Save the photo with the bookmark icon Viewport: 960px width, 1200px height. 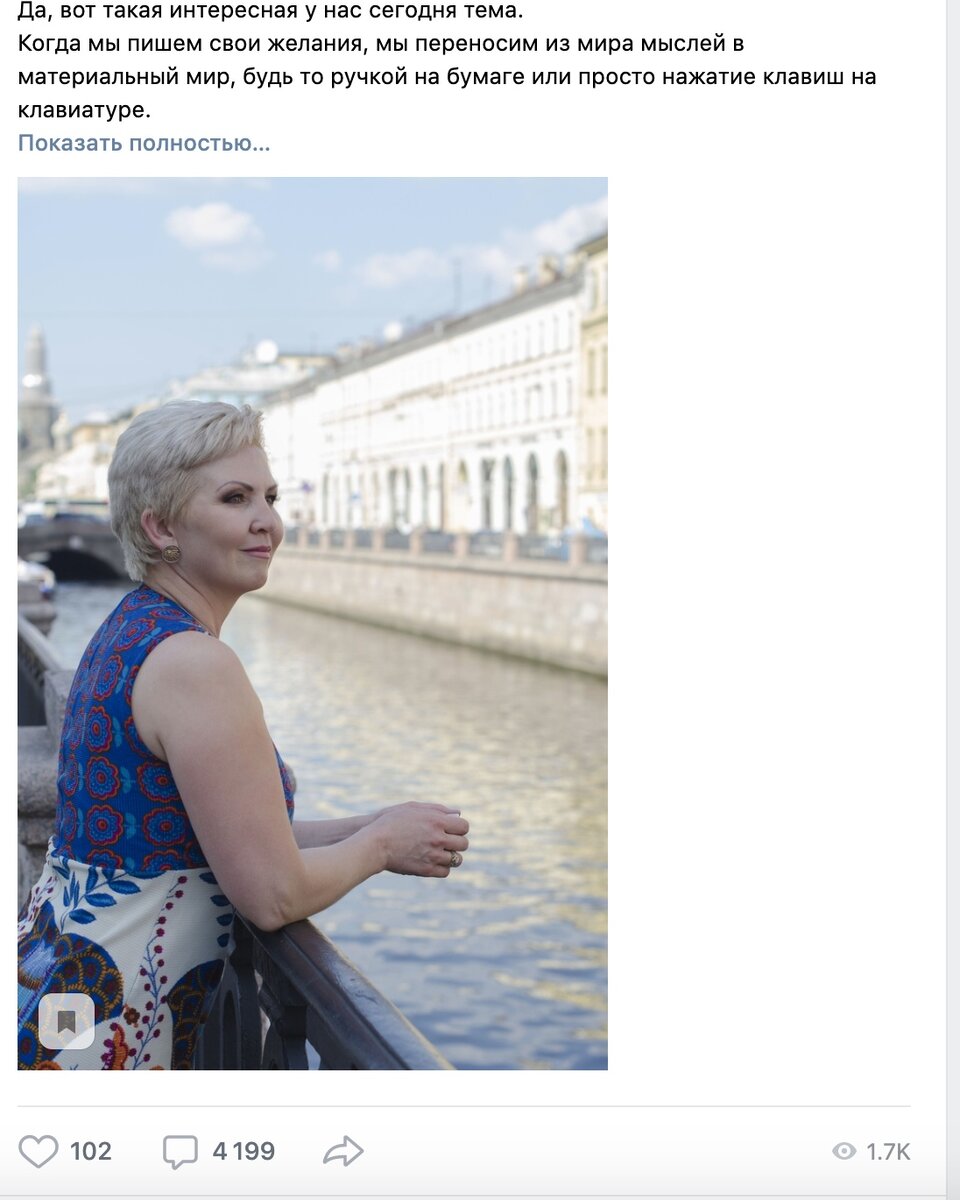pyautogui.click(x=67, y=1021)
